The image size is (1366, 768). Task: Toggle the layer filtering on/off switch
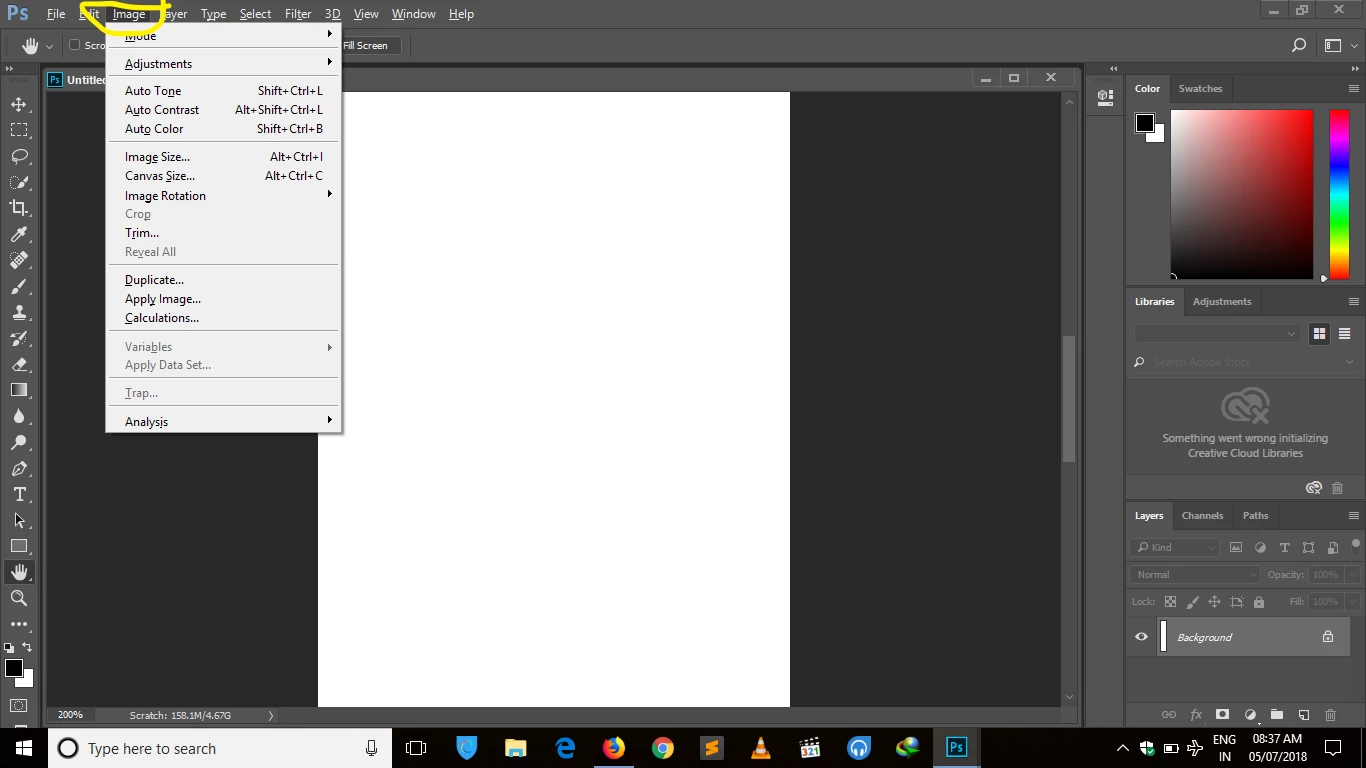pos(1356,545)
